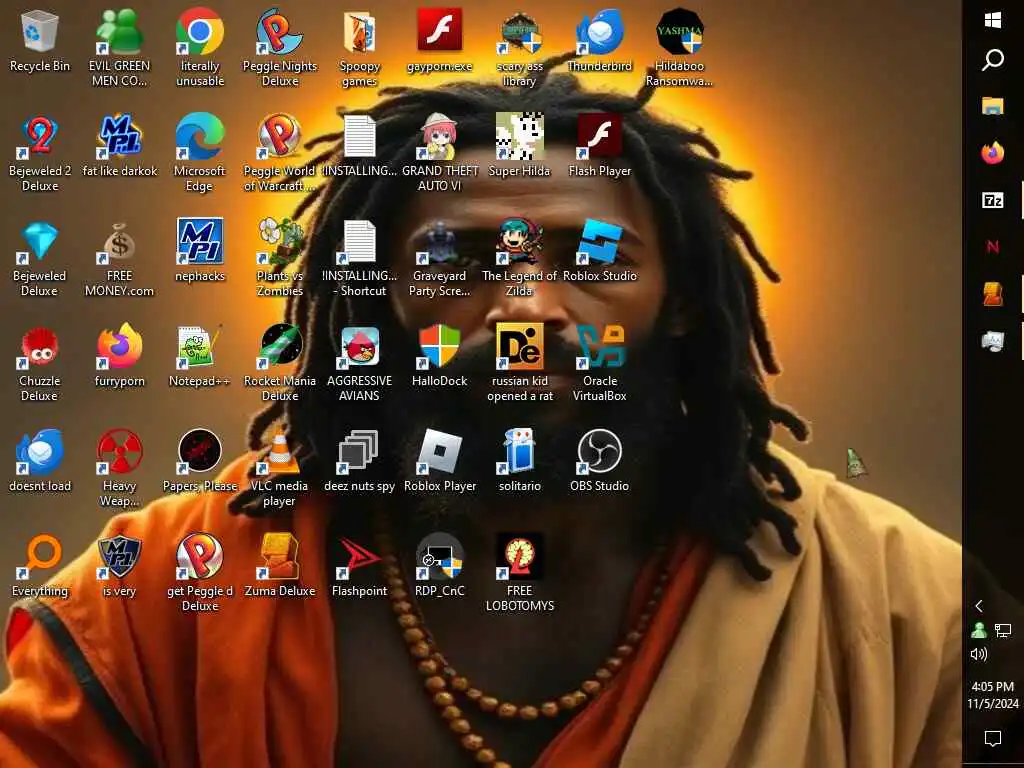1024x768 pixels.
Task: Launch the EVIL GREEN MEN CO shortcut
Action: tap(120, 32)
